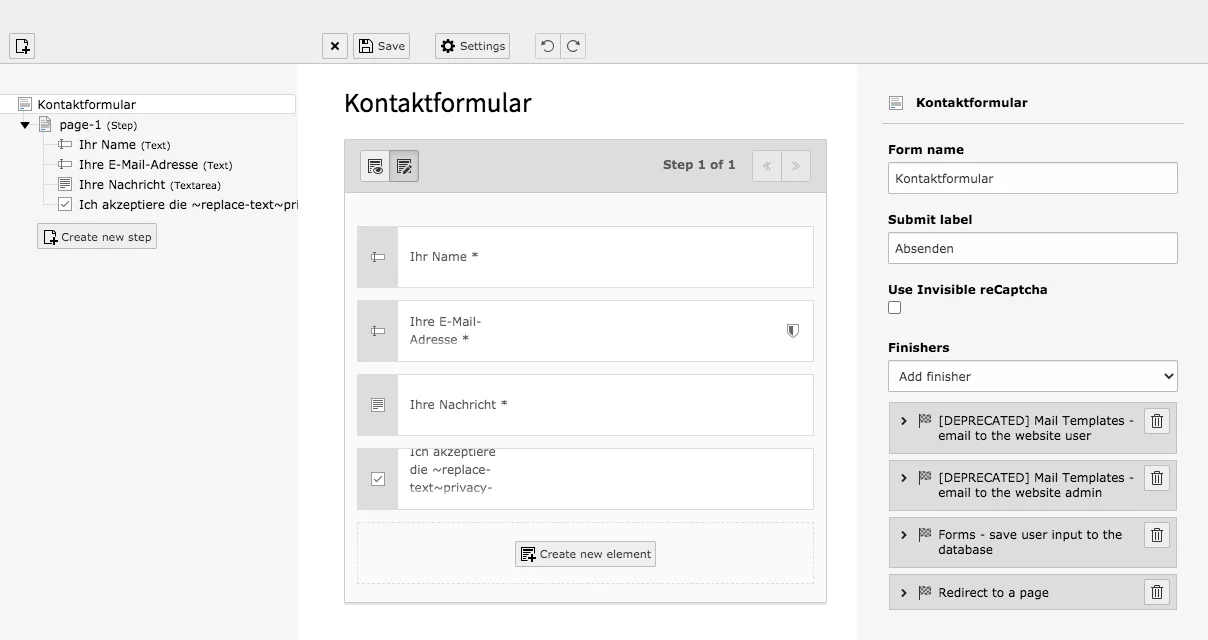
Task: Open form Settings
Action: pyautogui.click(x=471, y=45)
